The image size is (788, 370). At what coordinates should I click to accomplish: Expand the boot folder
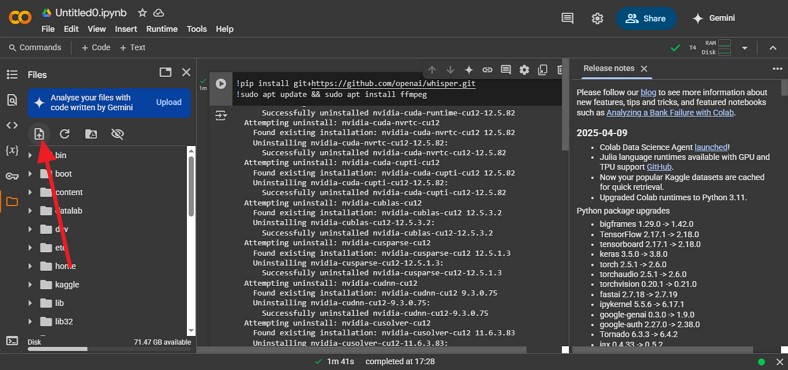pyautogui.click(x=30, y=174)
